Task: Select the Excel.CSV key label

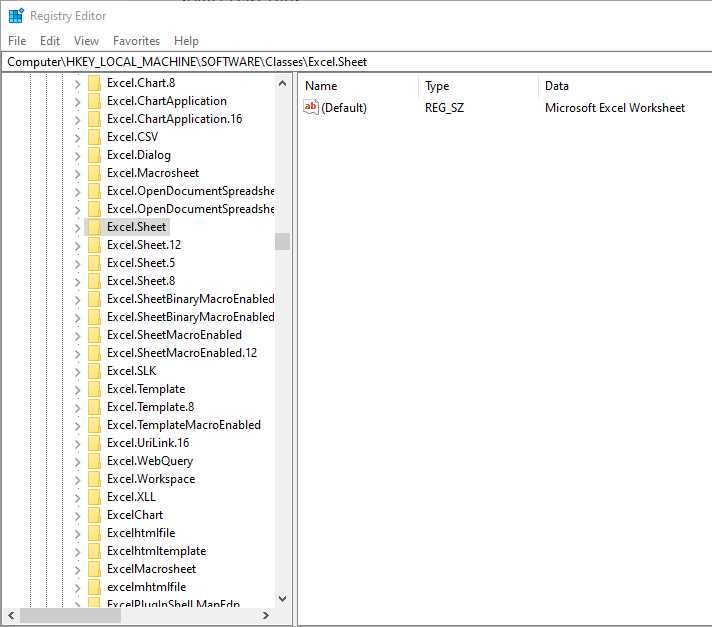Action: tap(132, 137)
